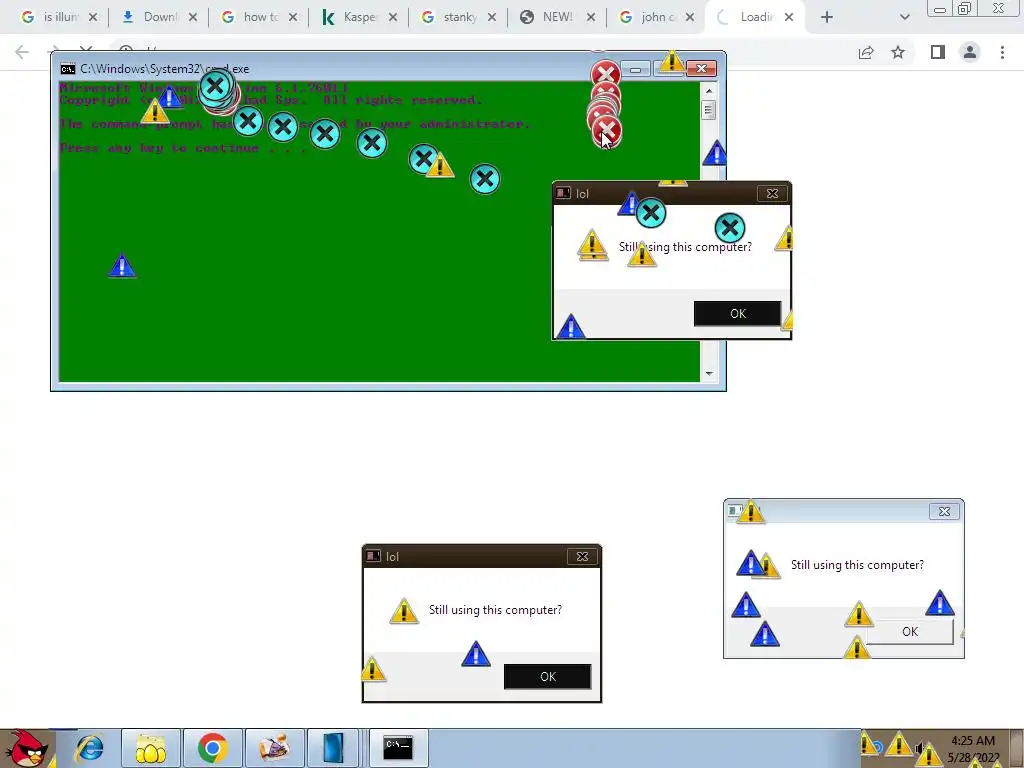Open the blue book taskbar icon

coord(333,748)
